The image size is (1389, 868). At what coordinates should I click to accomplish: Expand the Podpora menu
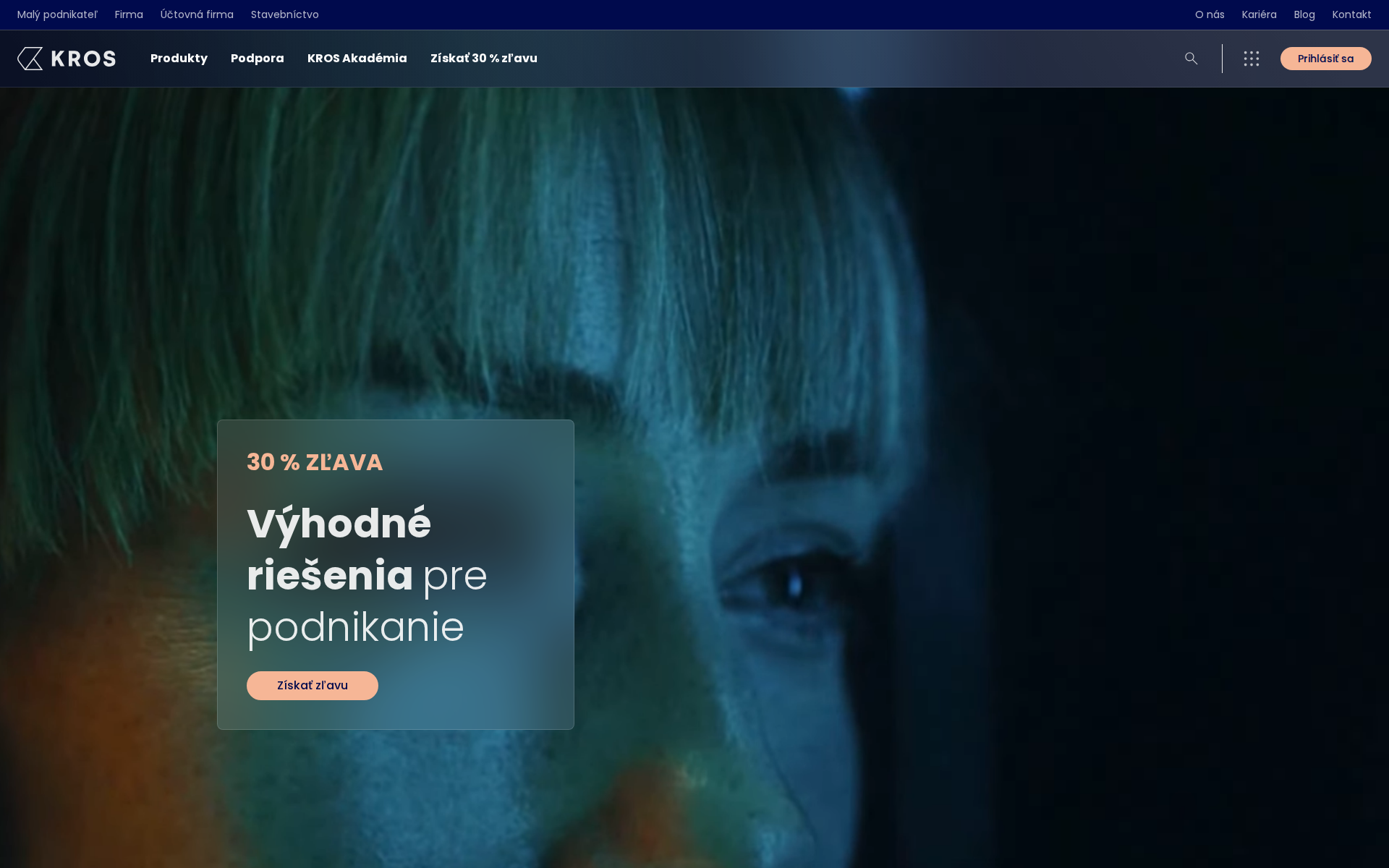257,59
